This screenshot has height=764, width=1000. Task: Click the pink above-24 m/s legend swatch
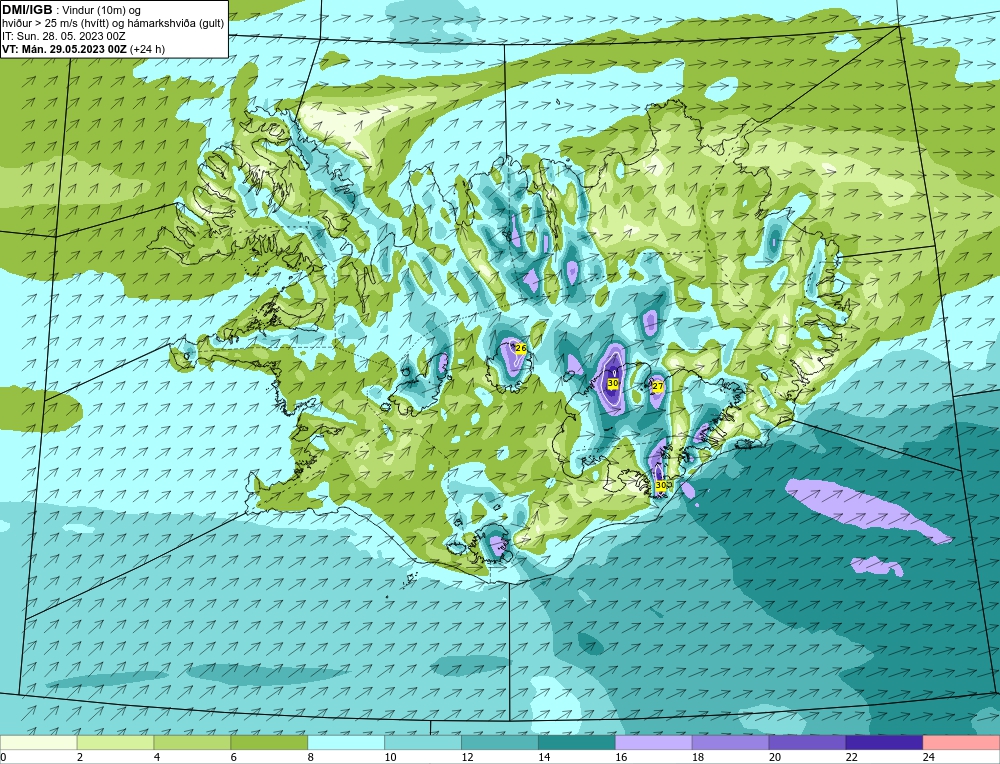961,742
